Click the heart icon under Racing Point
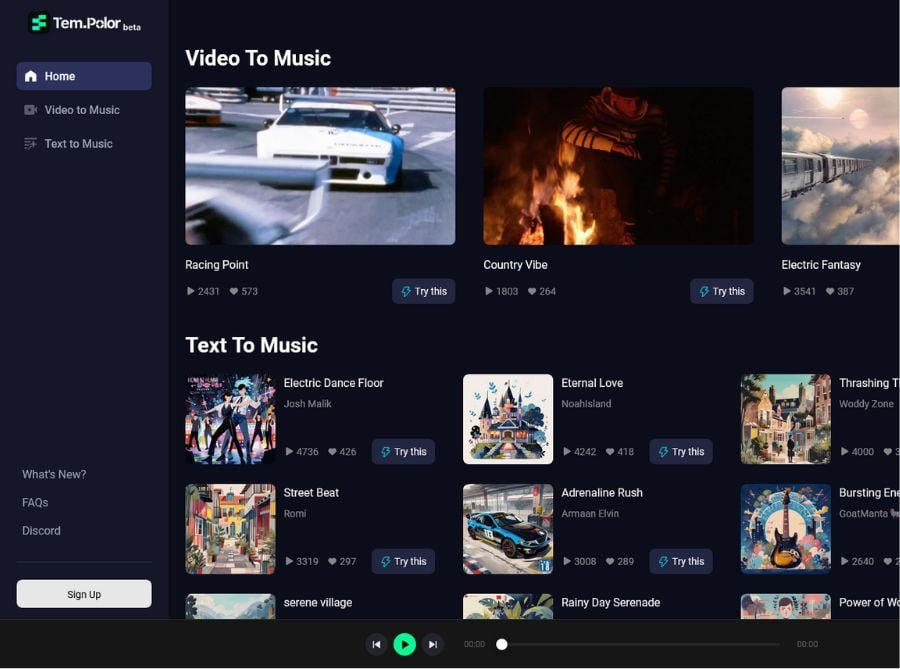This screenshot has height=669, width=900. (234, 292)
